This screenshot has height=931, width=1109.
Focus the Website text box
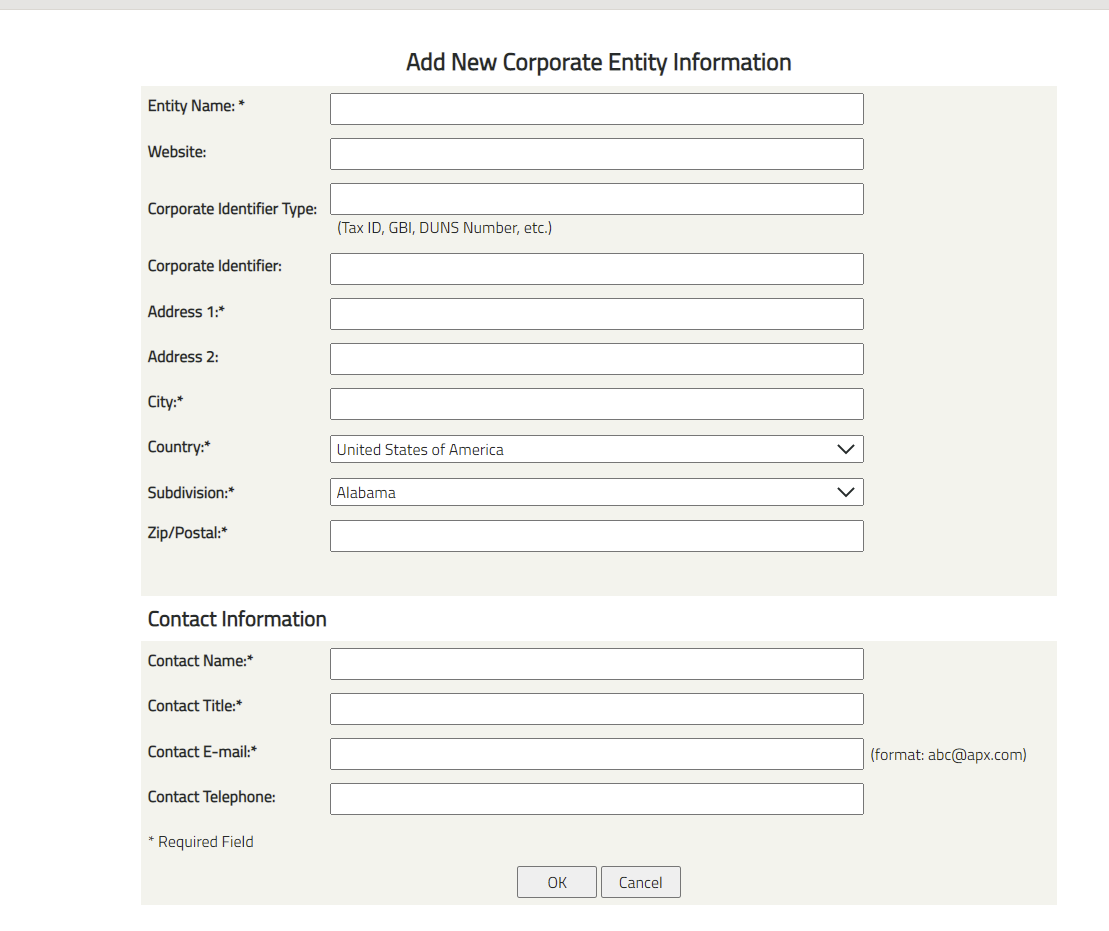[596, 154]
